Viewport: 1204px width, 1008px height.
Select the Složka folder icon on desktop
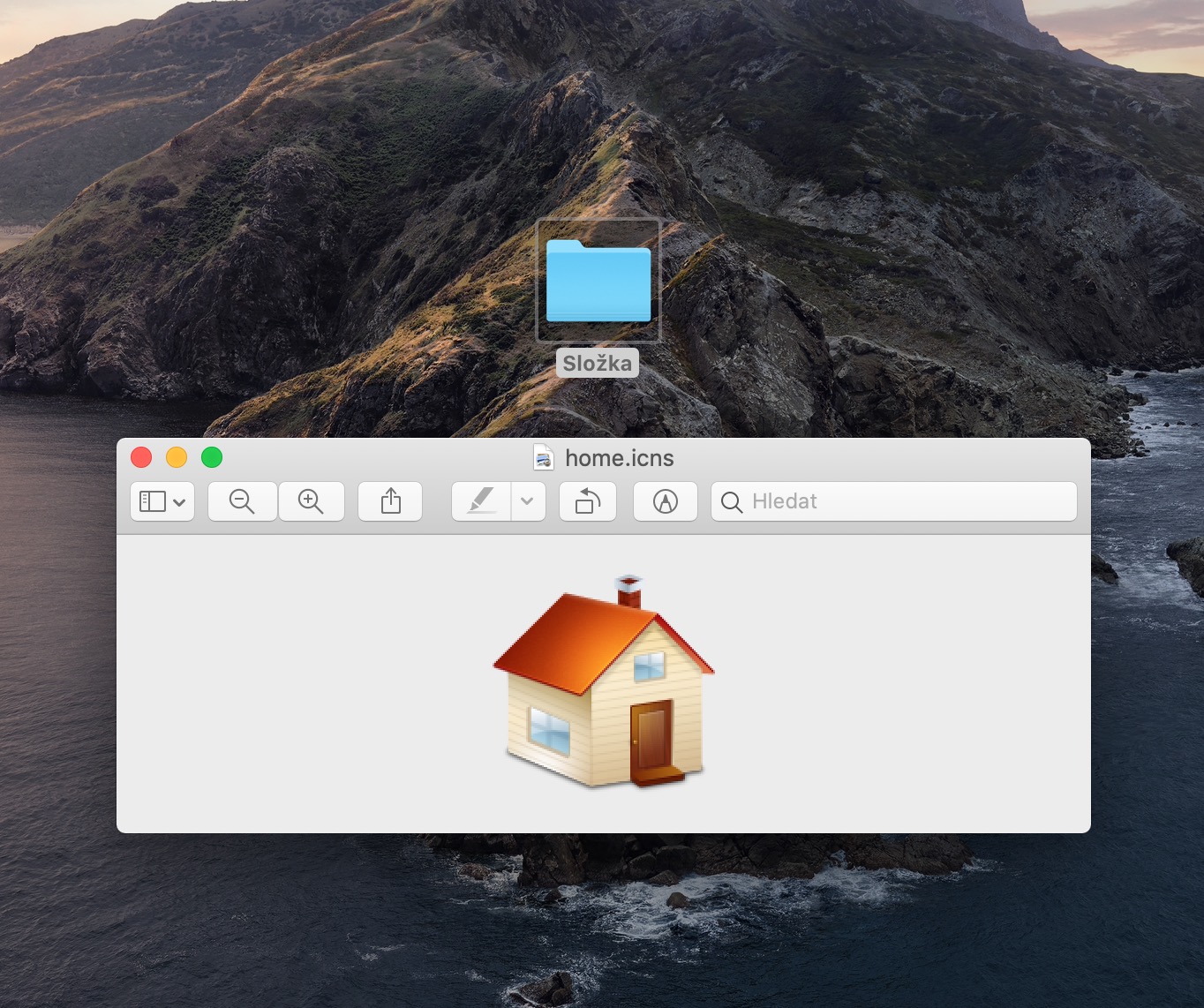pos(598,281)
